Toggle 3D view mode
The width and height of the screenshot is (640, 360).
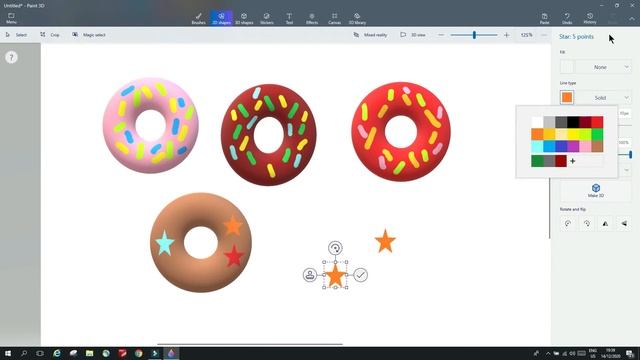click(413, 35)
